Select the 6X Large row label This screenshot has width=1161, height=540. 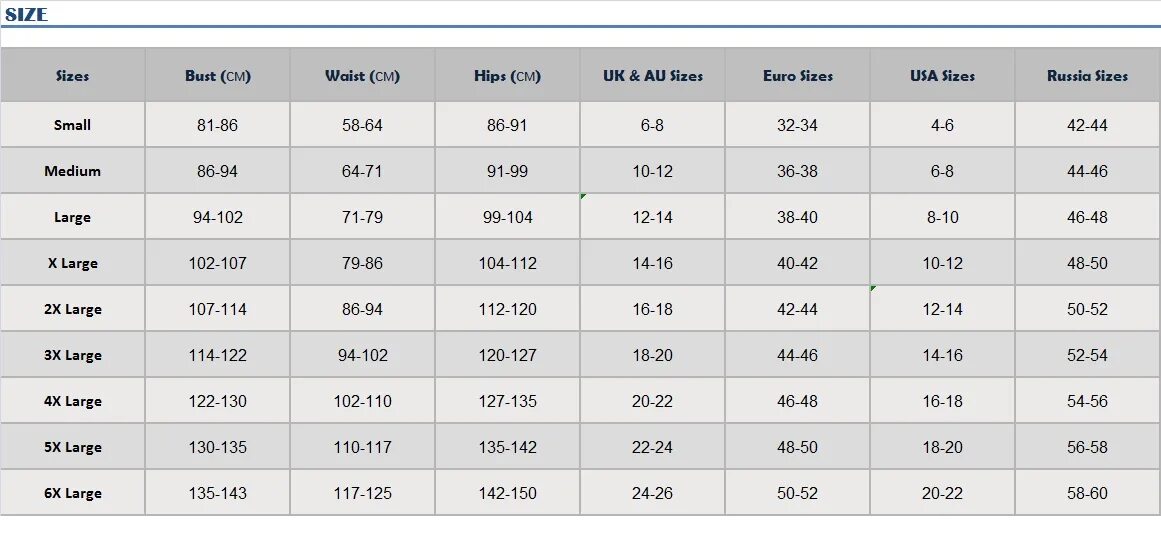pos(73,493)
